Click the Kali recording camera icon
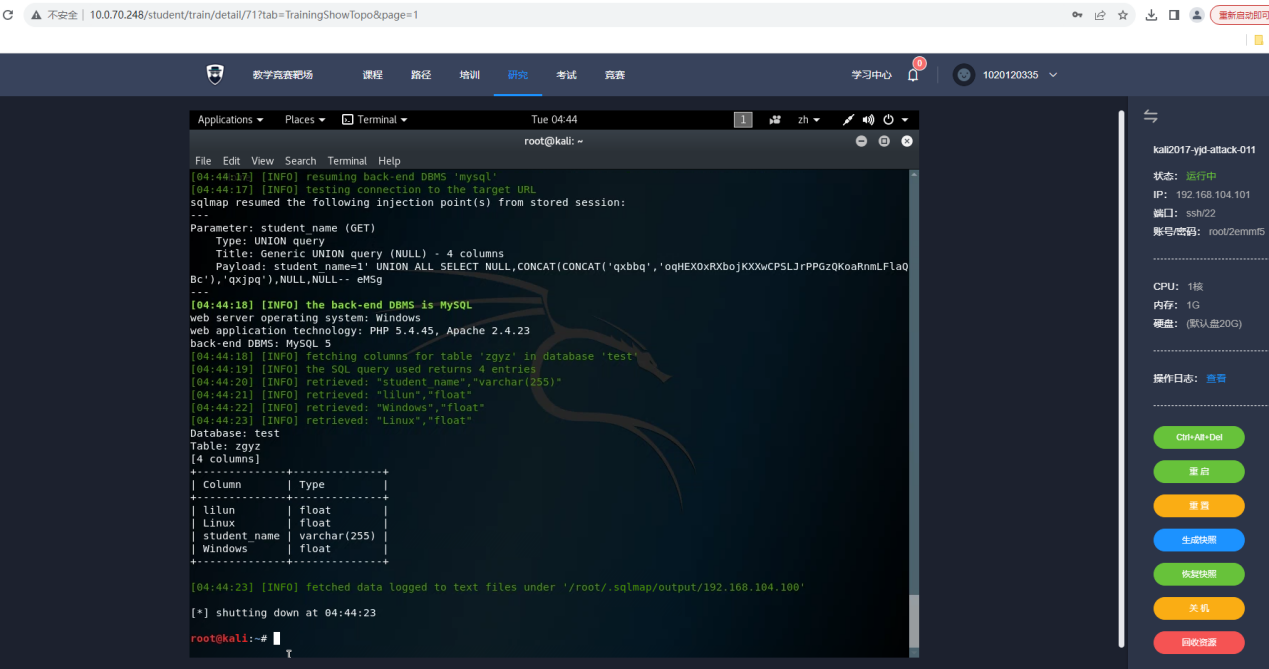The width and height of the screenshot is (1269, 669). coord(775,120)
